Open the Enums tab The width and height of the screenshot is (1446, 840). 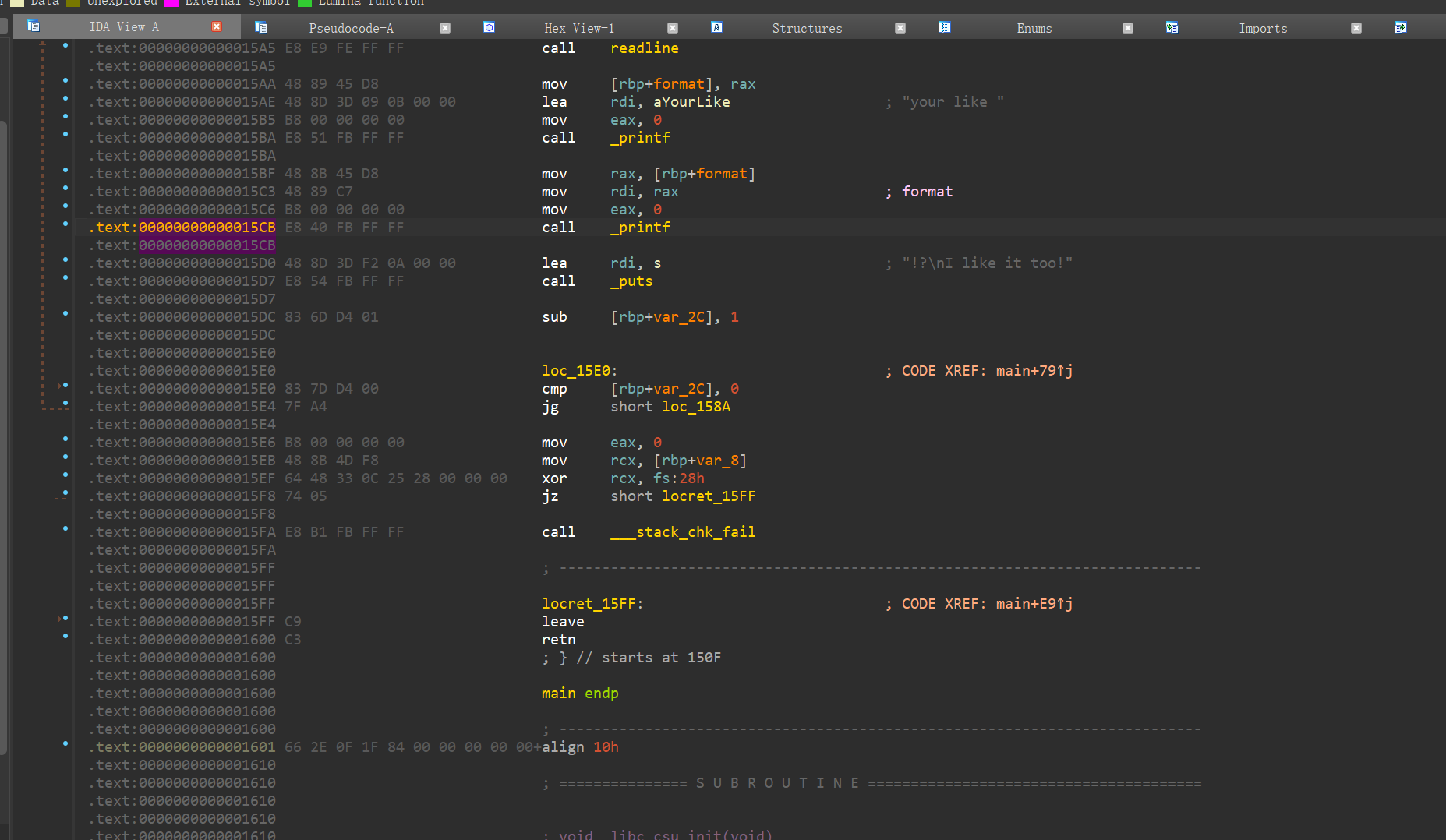1034,28
